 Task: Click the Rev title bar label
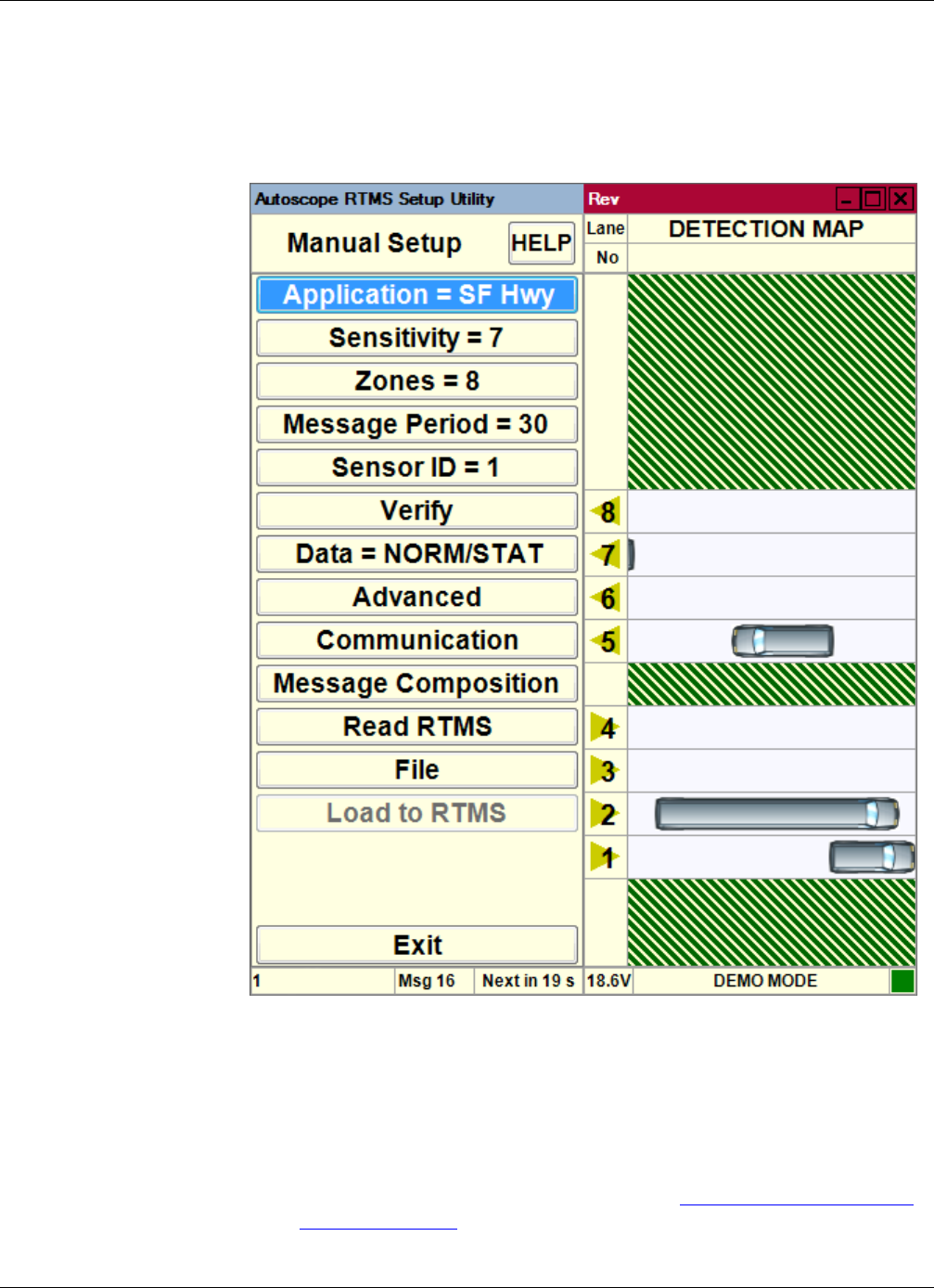tap(604, 199)
